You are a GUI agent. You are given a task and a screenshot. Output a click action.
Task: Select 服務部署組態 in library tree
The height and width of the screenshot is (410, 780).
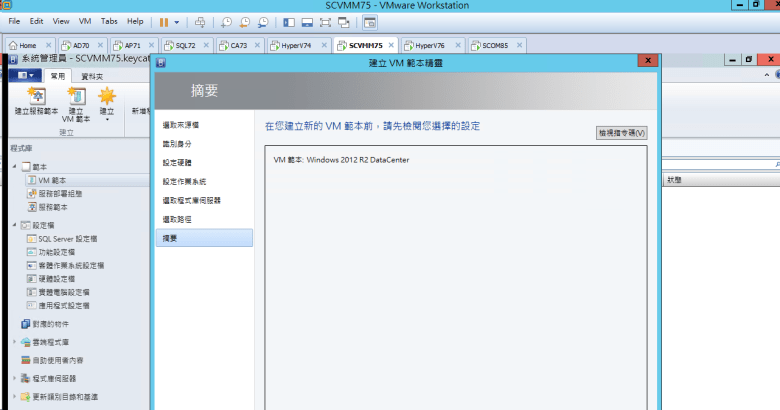tap(60, 193)
